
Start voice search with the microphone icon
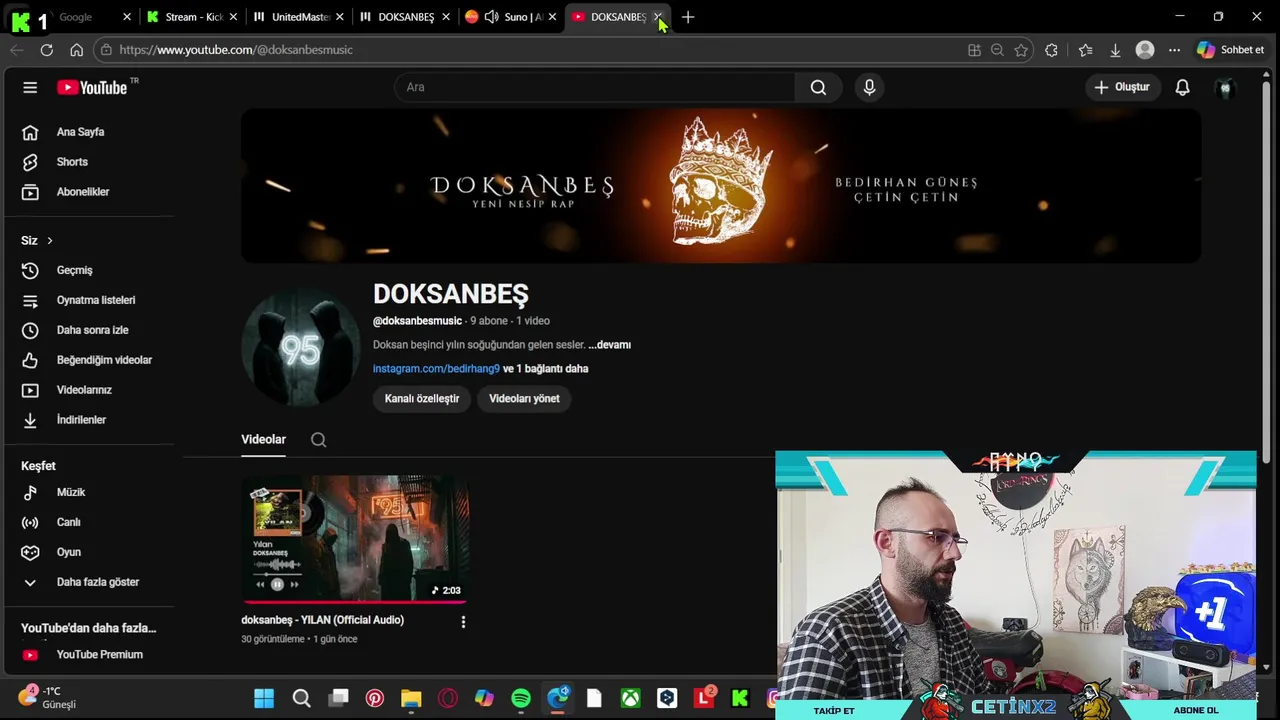[869, 87]
